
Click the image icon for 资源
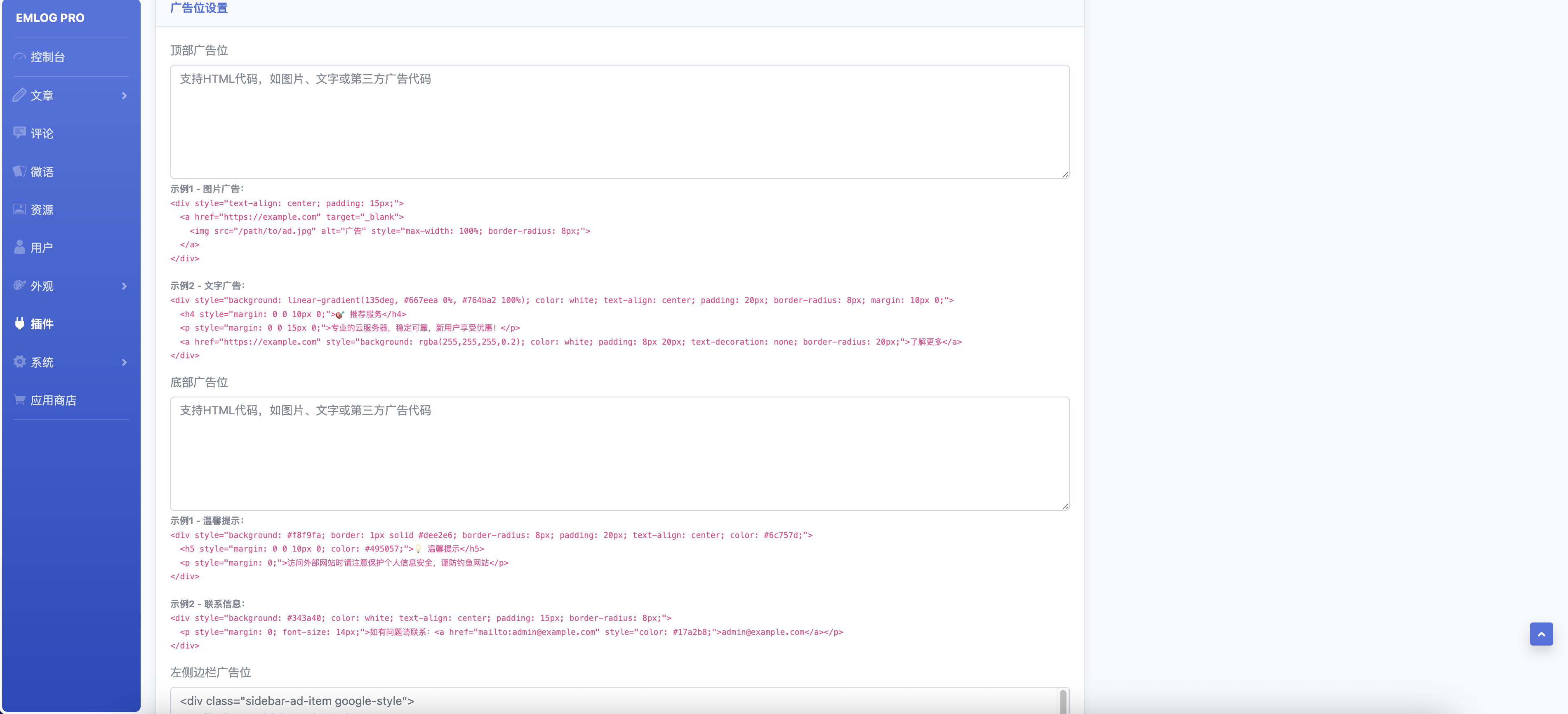[19, 209]
